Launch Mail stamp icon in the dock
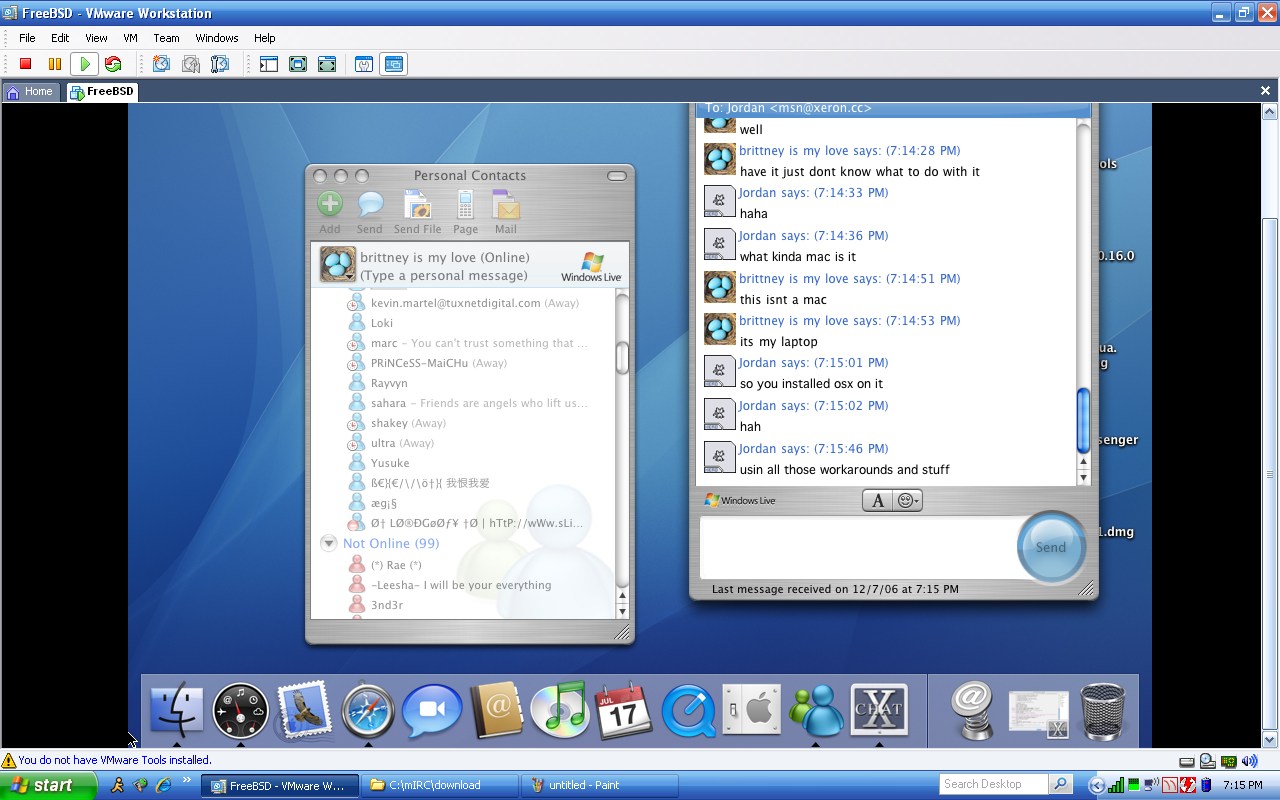 [x=304, y=711]
